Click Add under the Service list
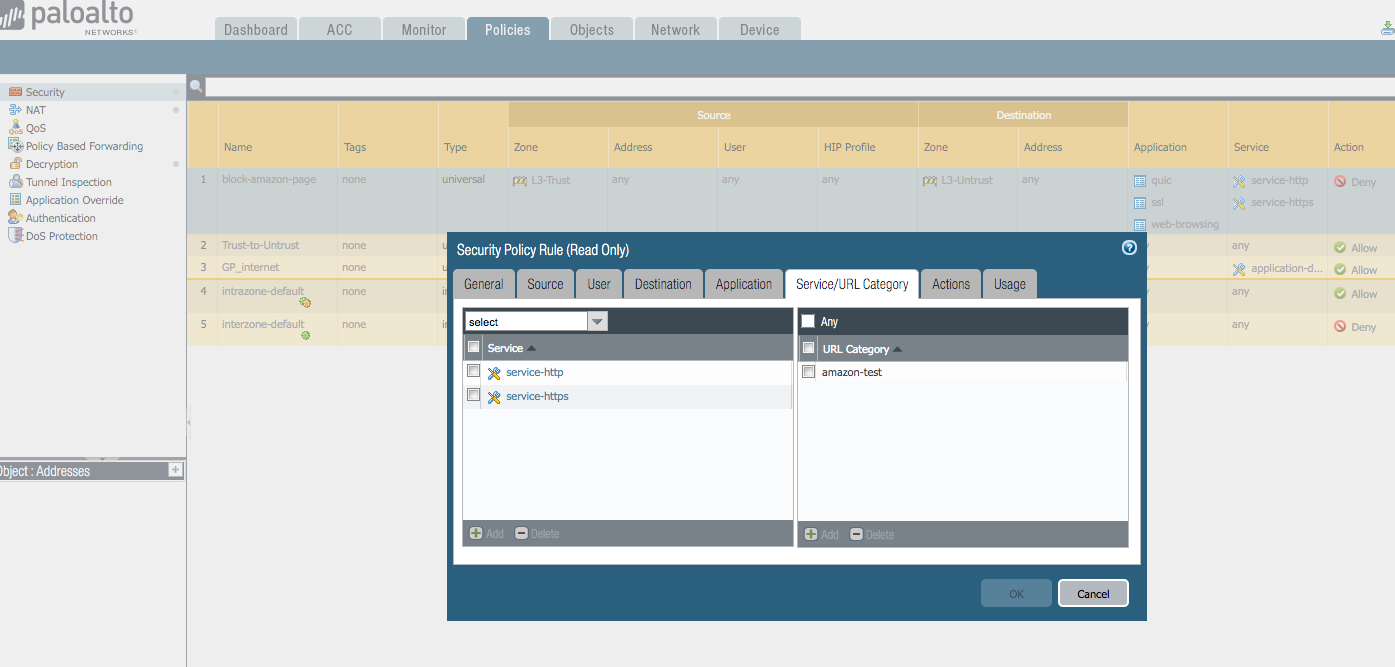The image size is (1395, 667). 487,534
